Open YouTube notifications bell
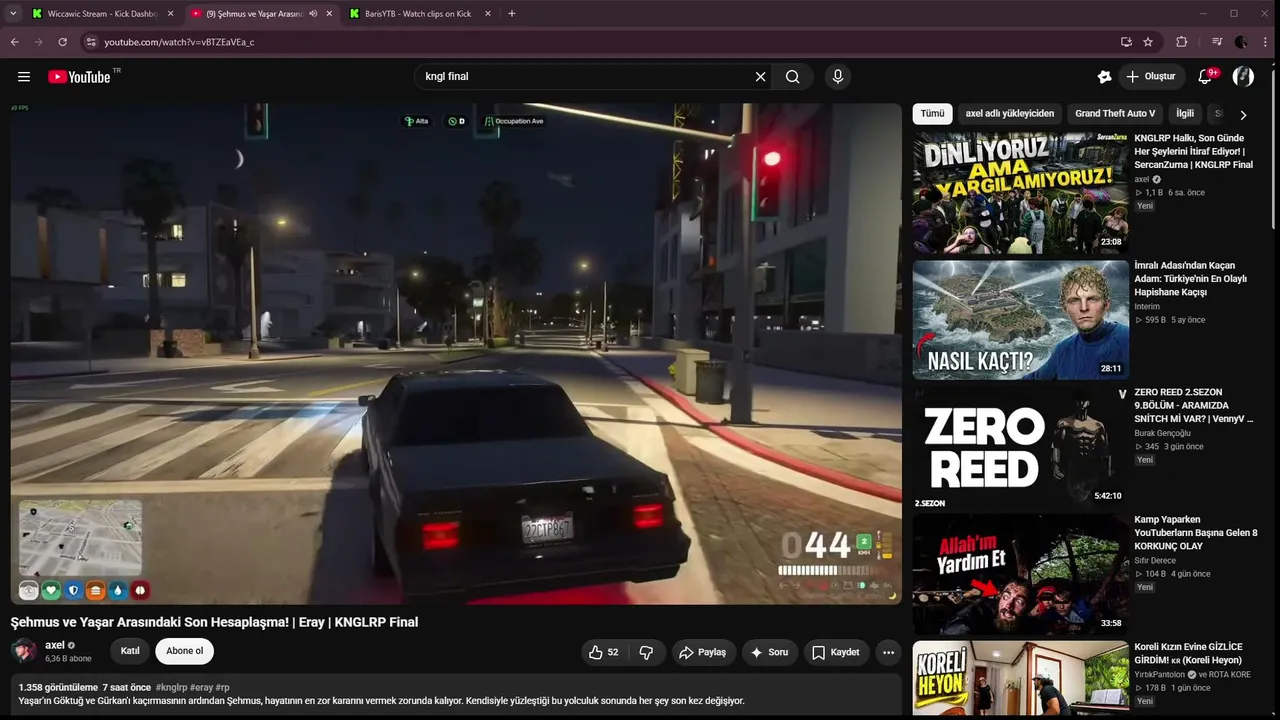The height and width of the screenshot is (720, 1280). pyautogui.click(x=1205, y=77)
